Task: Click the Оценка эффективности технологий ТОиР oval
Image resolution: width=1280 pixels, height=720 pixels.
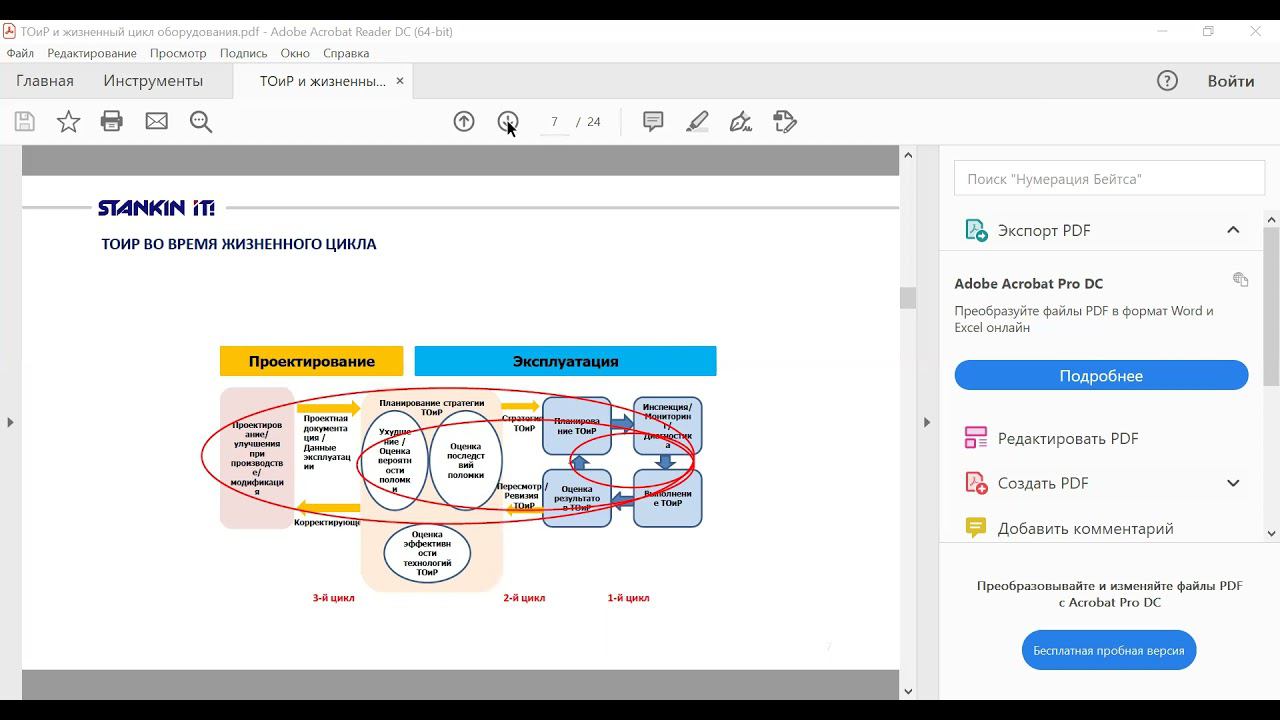Action: 427,553
